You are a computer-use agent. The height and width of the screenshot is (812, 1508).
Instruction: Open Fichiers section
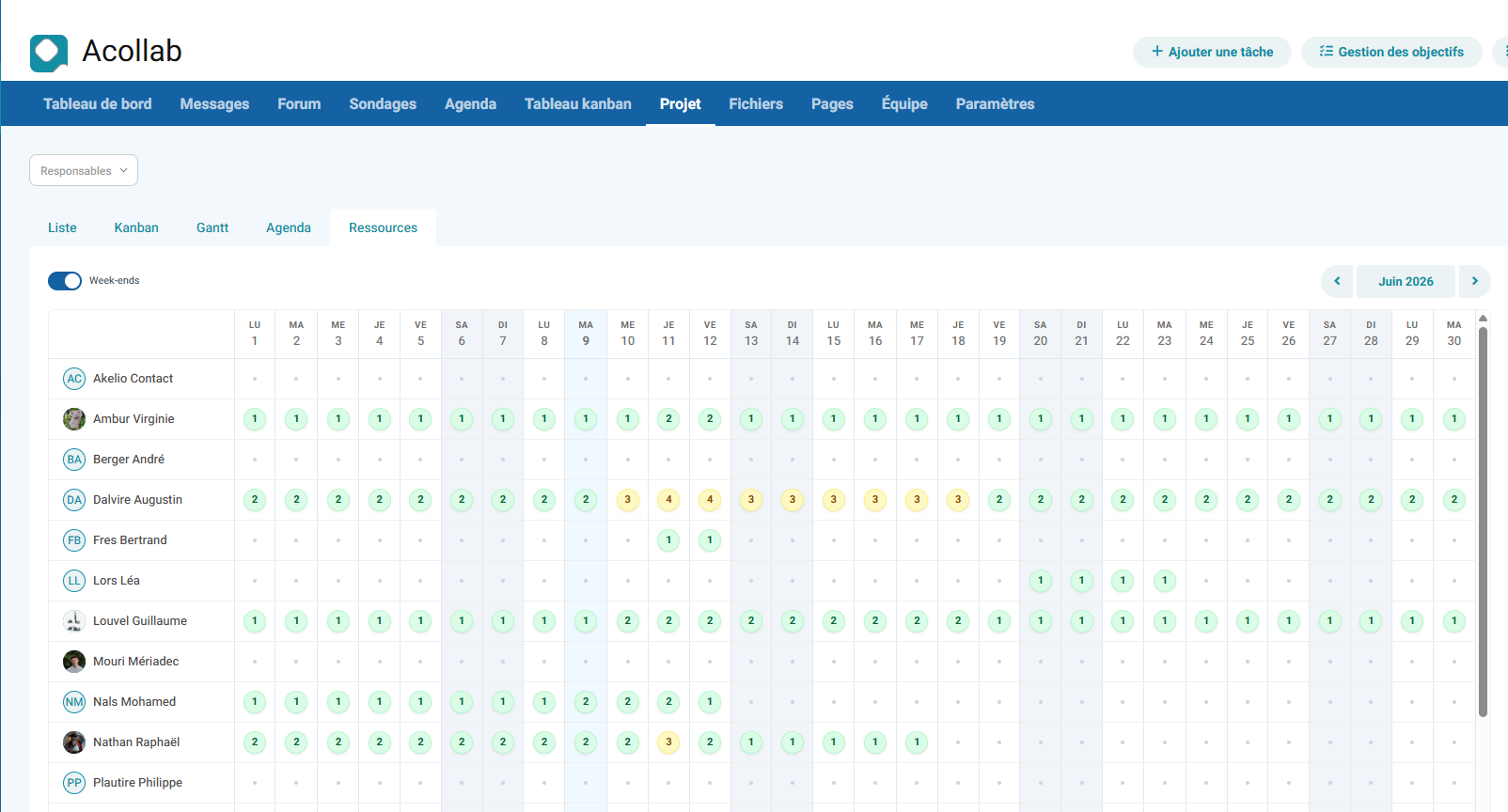tap(756, 103)
